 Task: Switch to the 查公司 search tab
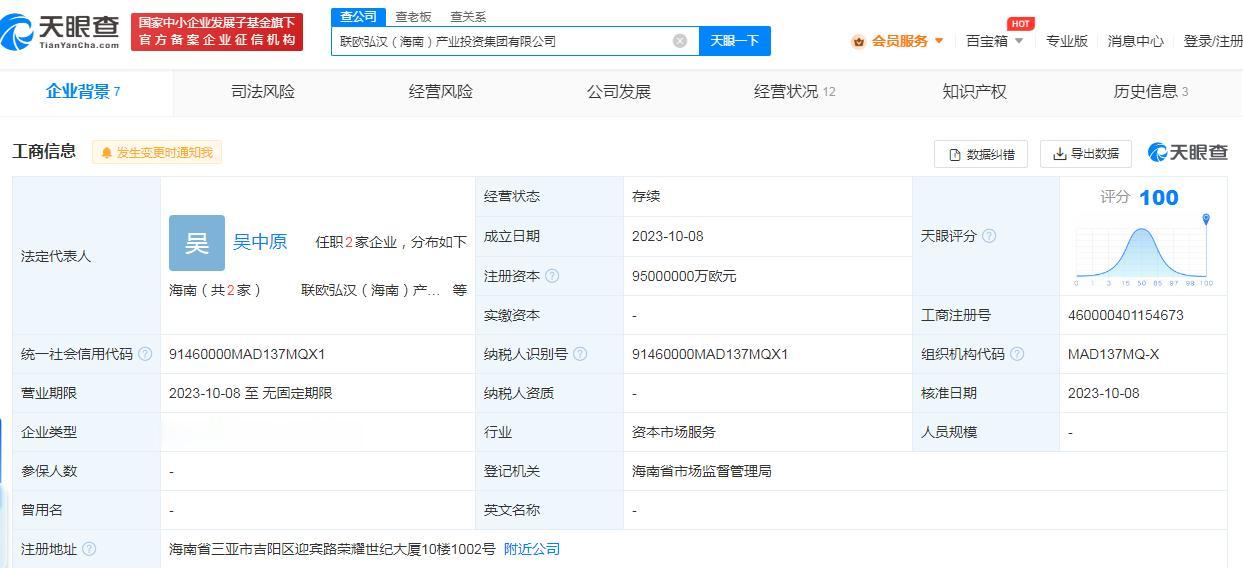pos(358,17)
